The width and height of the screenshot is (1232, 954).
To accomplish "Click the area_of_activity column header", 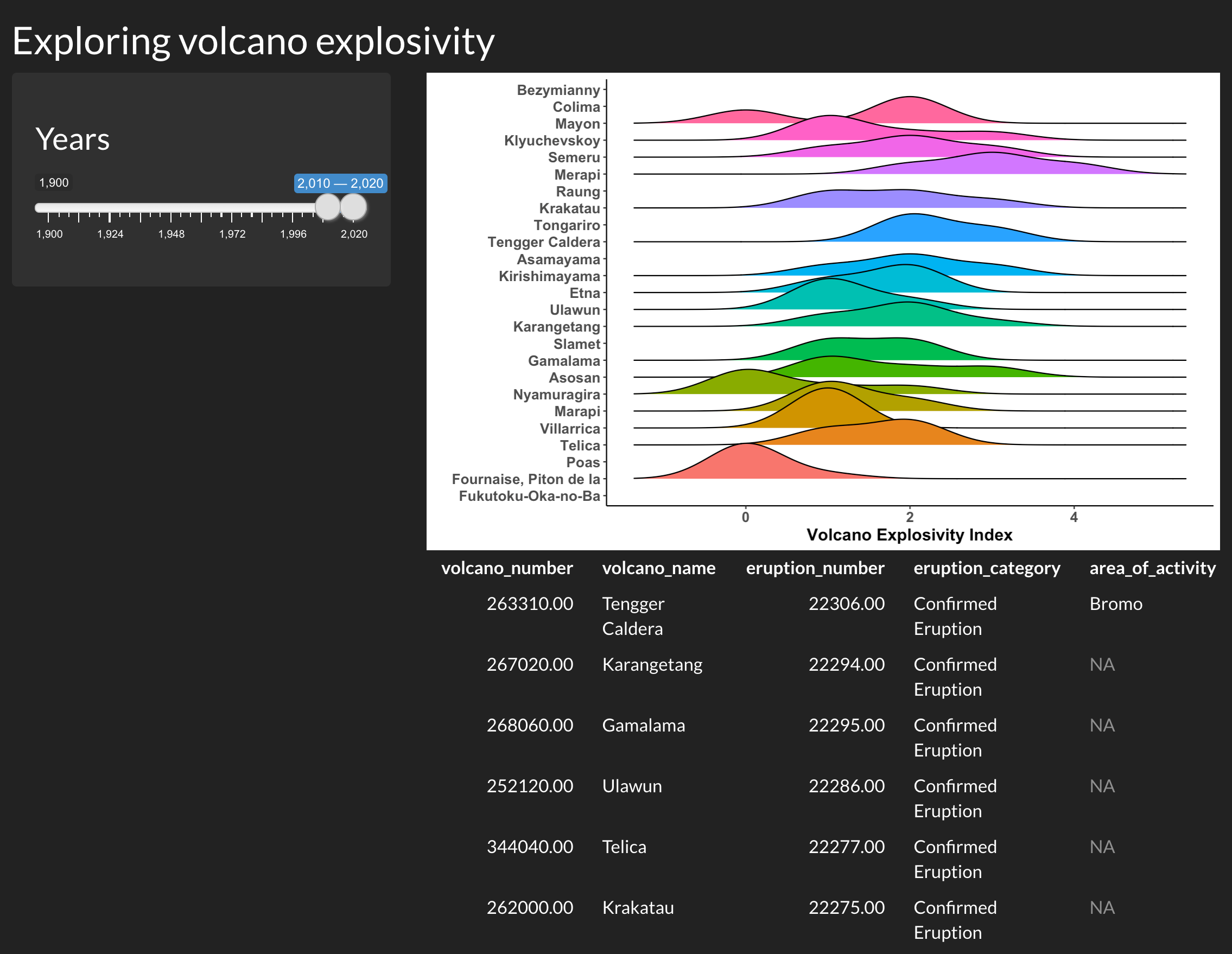I will (1152, 568).
